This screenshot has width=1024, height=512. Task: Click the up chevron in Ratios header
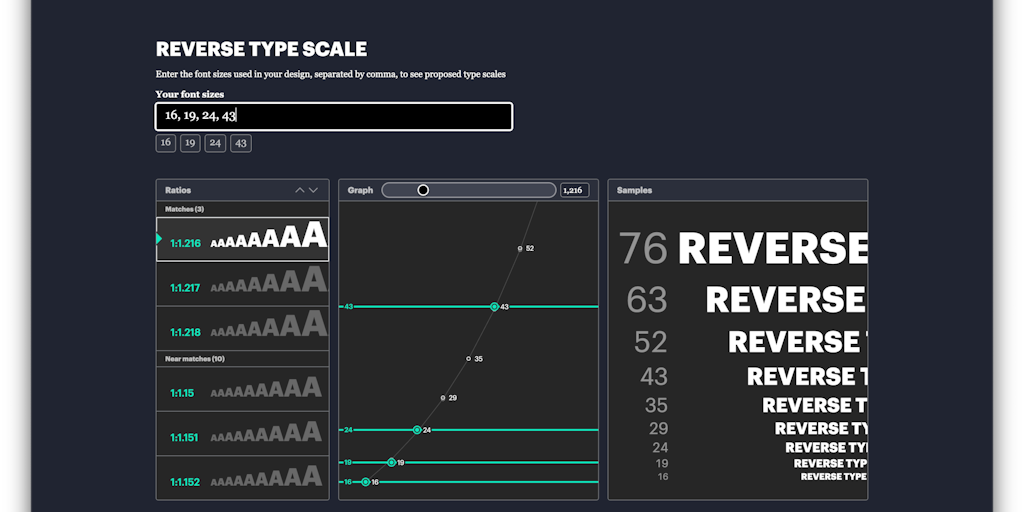299,190
